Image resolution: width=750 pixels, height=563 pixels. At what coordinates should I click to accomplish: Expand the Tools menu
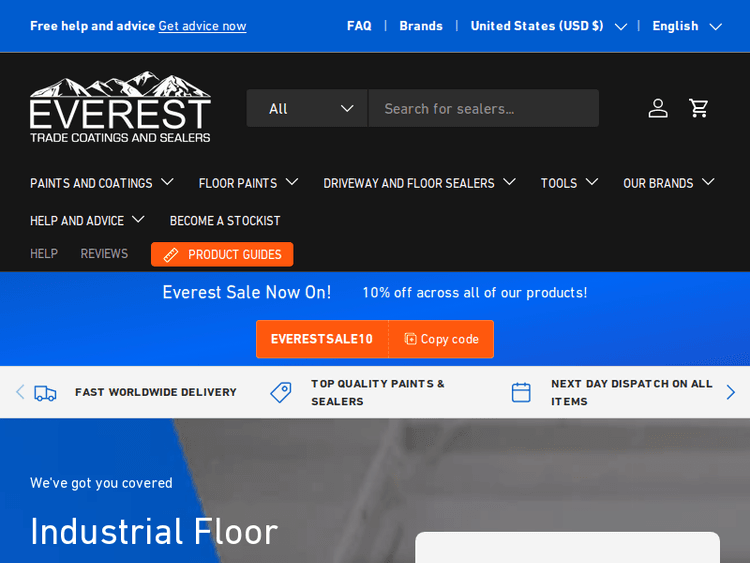click(569, 183)
